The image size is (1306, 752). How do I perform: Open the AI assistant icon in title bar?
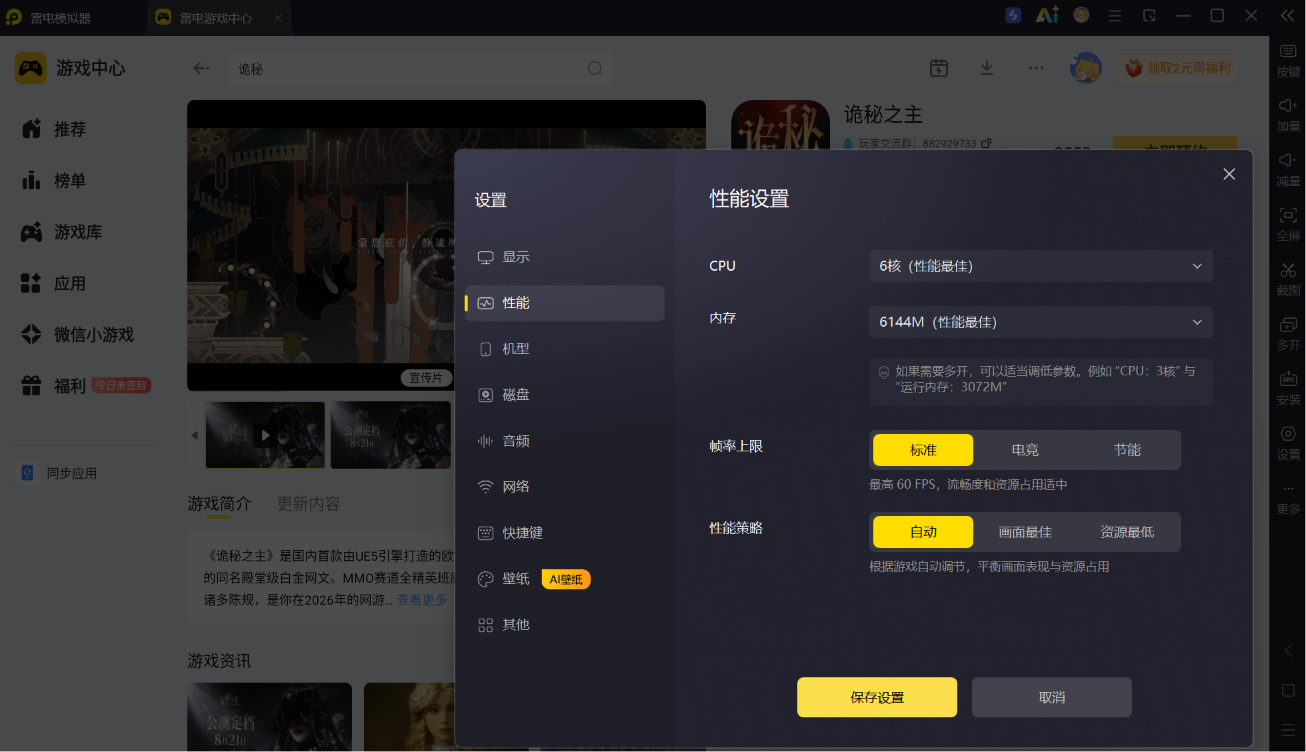tap(1047, 16)
